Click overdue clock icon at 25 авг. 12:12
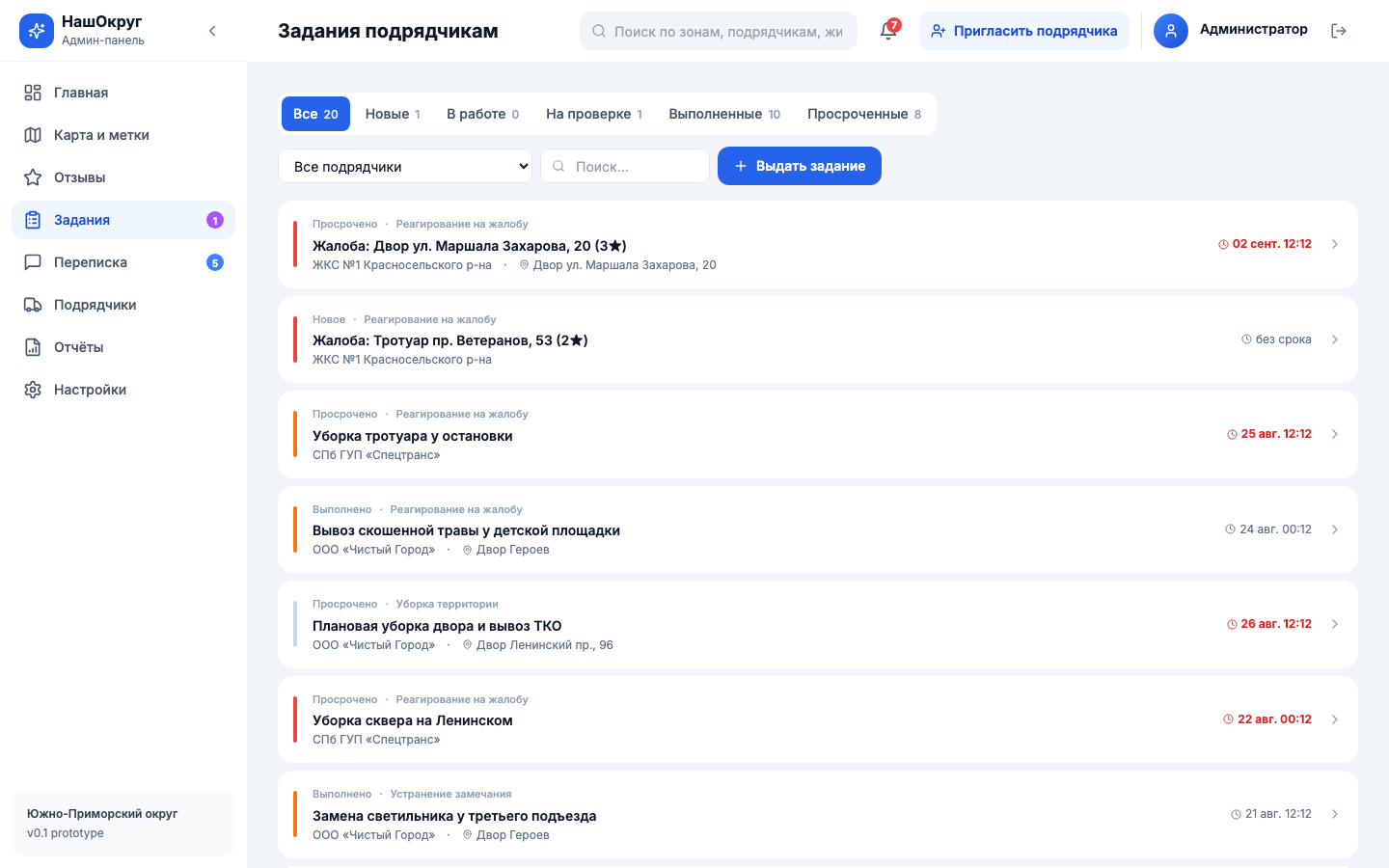This screenshot has width=1389, height=868. click(x=1232, y=435)
